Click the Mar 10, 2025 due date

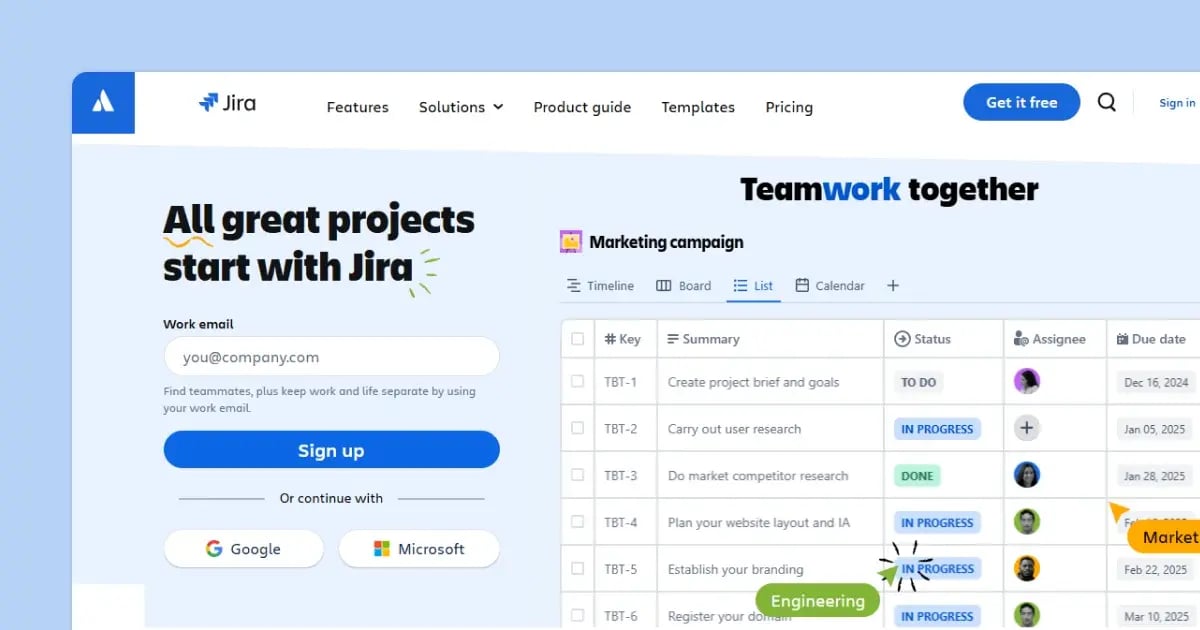coord(1155,616)
